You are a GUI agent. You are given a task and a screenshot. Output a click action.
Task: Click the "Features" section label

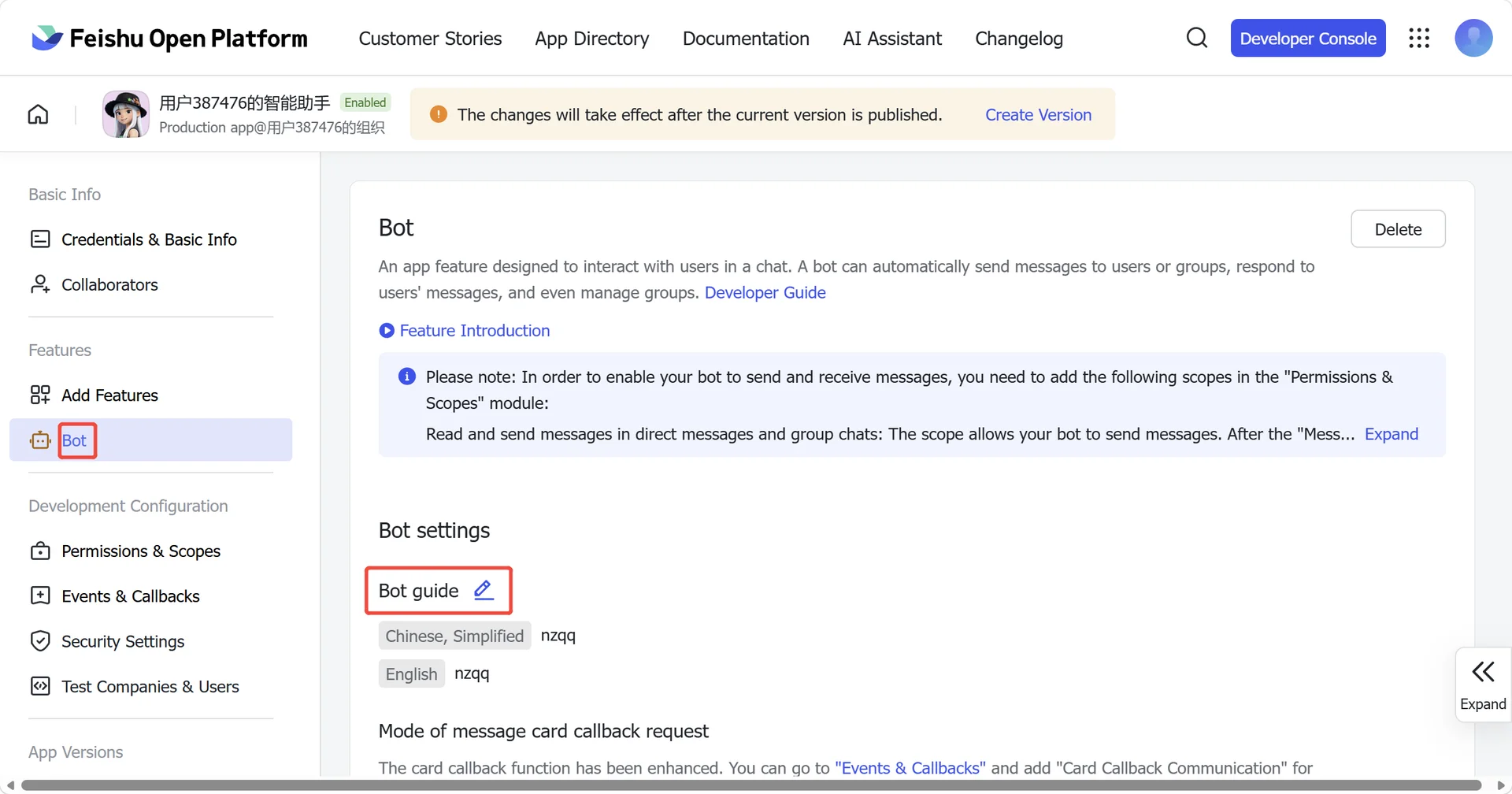pyautogui.click(x=60, y=350)
